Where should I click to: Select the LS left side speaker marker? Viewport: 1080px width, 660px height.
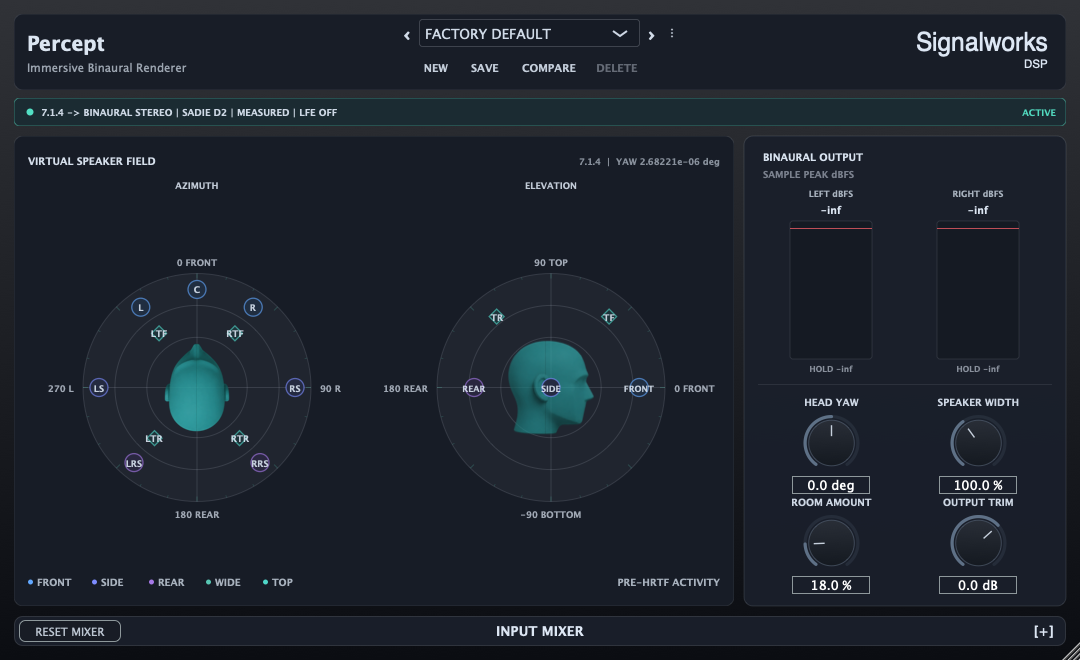(x=99, y=388)
